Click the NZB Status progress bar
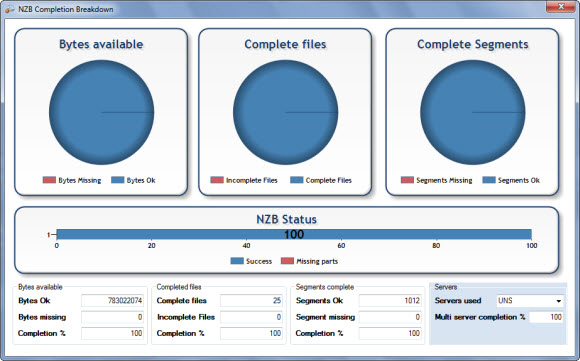Screen dimensions: 580x361 click(x=294, y=235)
